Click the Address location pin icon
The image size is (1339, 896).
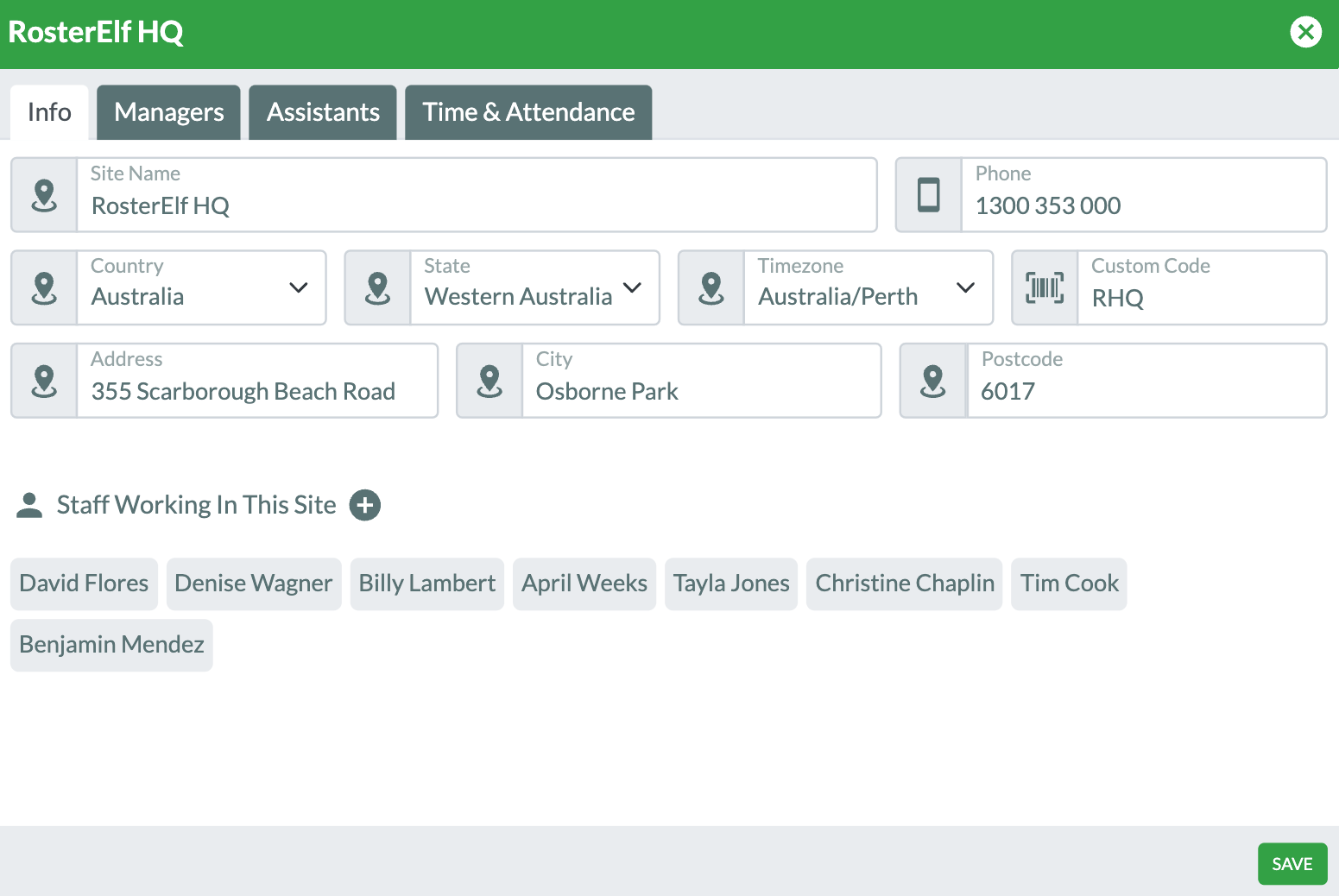(44, 381)
